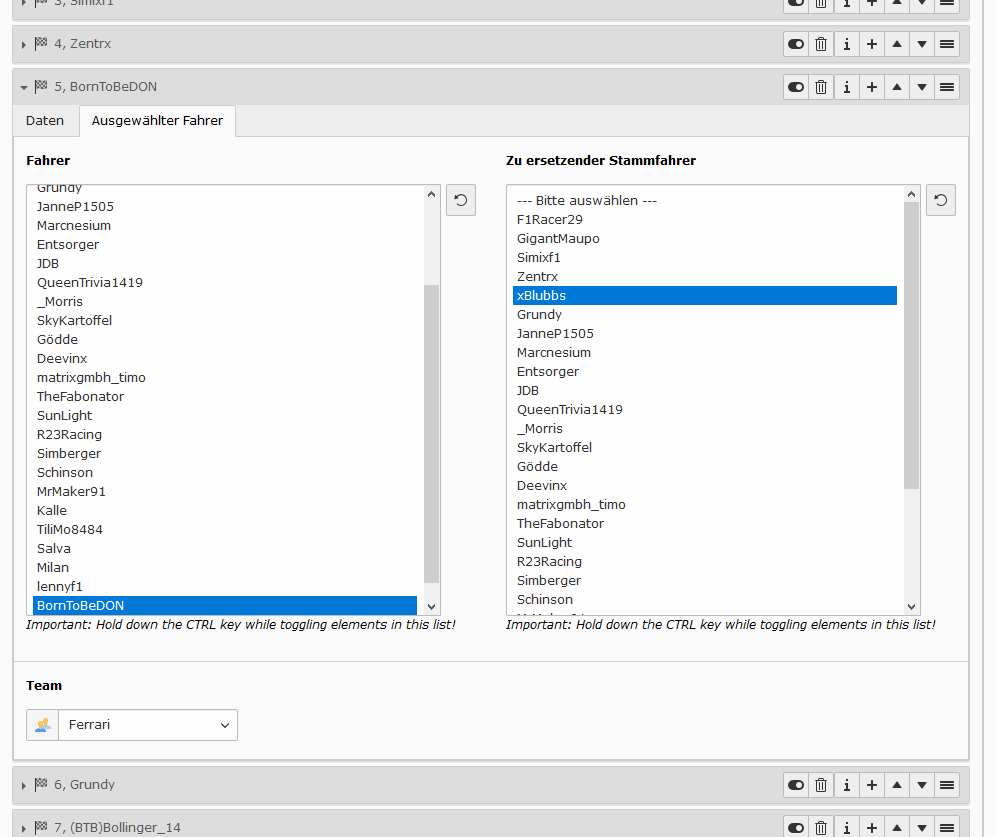Screen dimensions: 996x837
Task: Choose Grundy in Zu ersetzender Stammfahrer list
Action: 539,315
